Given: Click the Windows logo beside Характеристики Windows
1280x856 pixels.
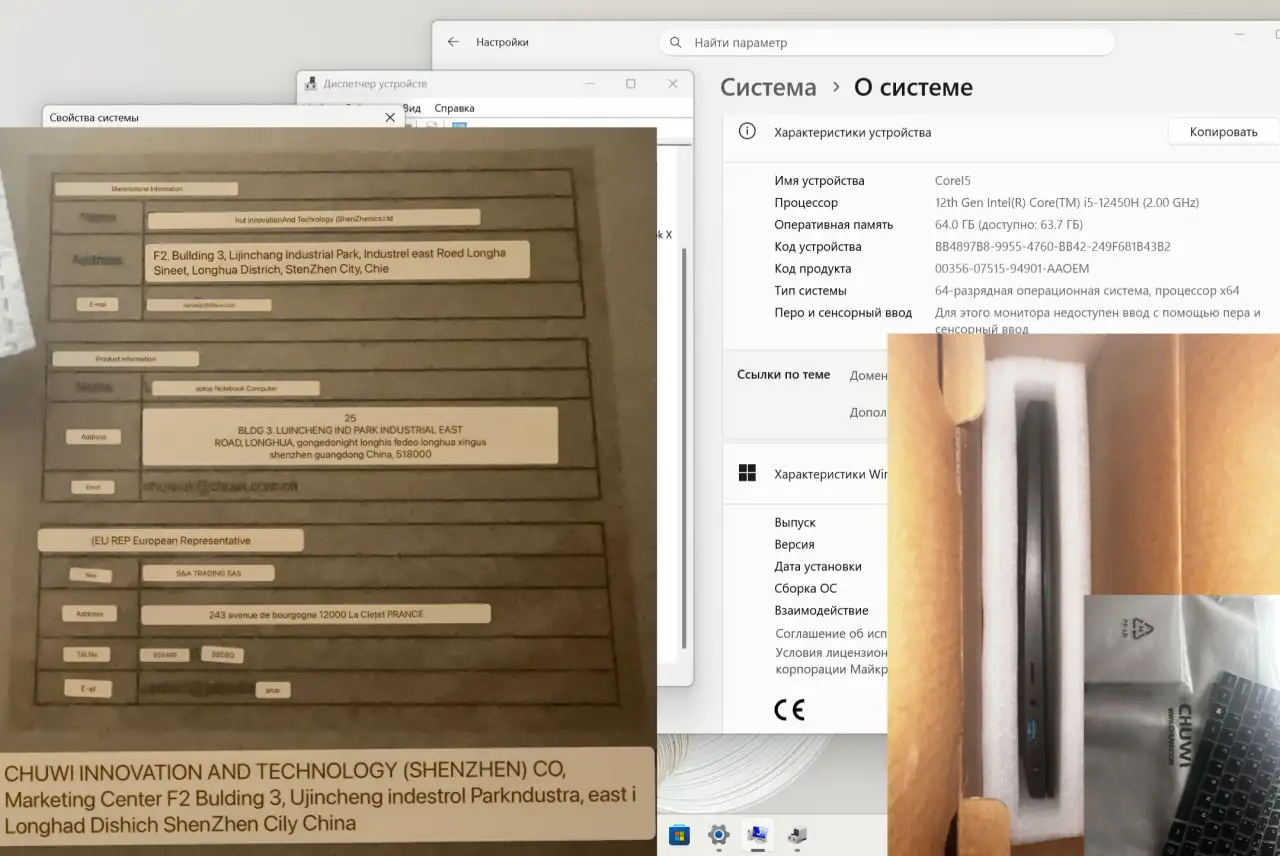Looking at the screenshot, I should (x=747, y=473).
